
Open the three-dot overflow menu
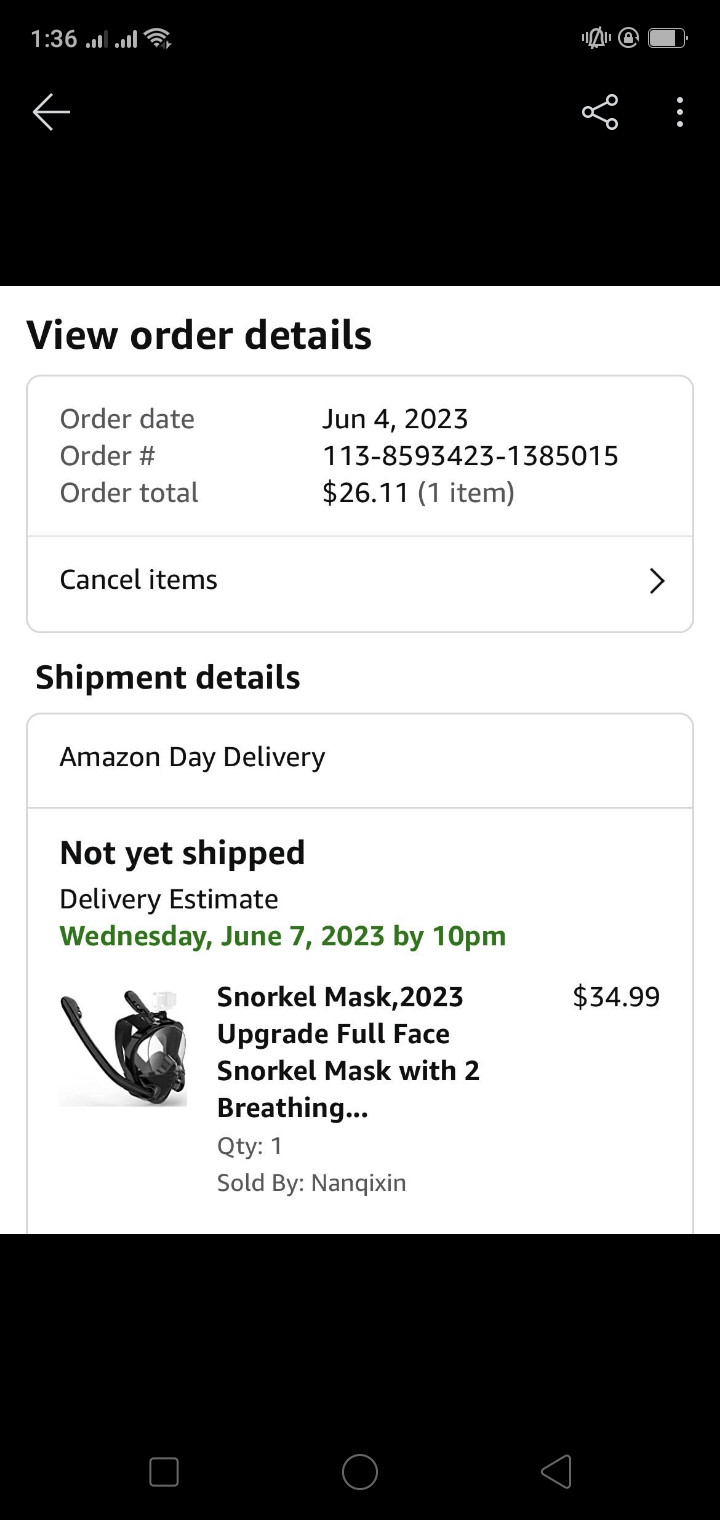coord(680,112)
